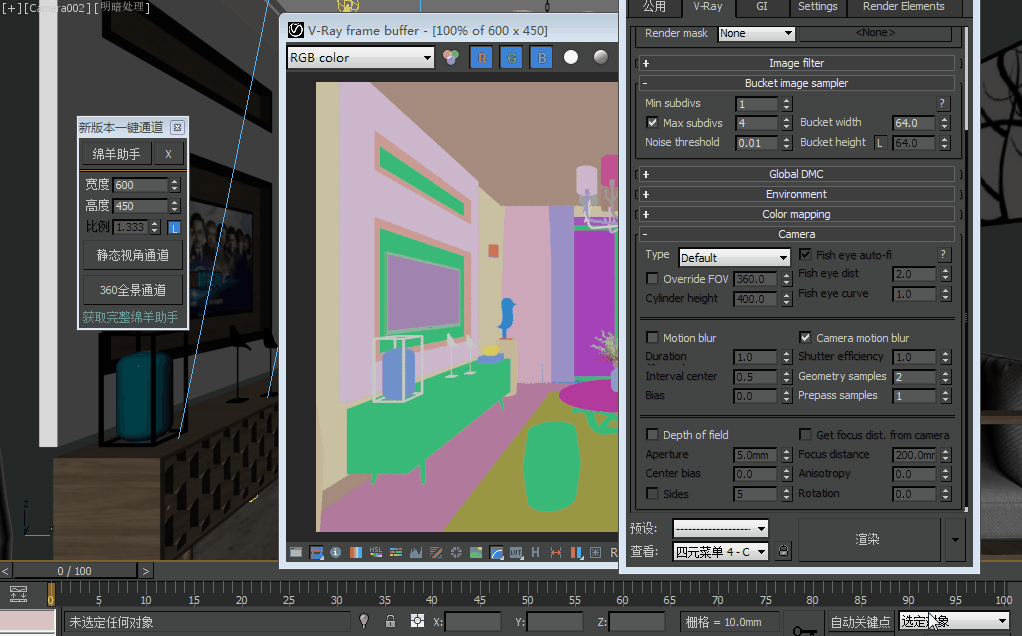Screen dimensions: 1022x636
Task: Click the HSL color correction icon
Action: pos(376,552)
